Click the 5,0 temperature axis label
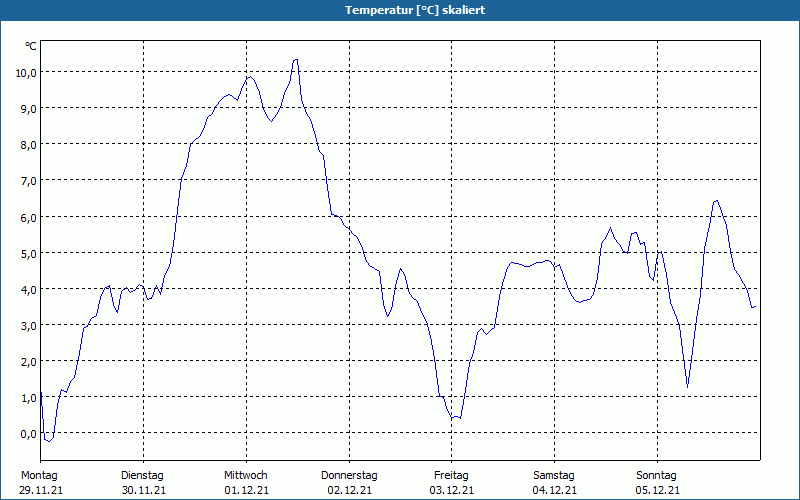This screenshot has width=800, height=500. click(26, 253)
